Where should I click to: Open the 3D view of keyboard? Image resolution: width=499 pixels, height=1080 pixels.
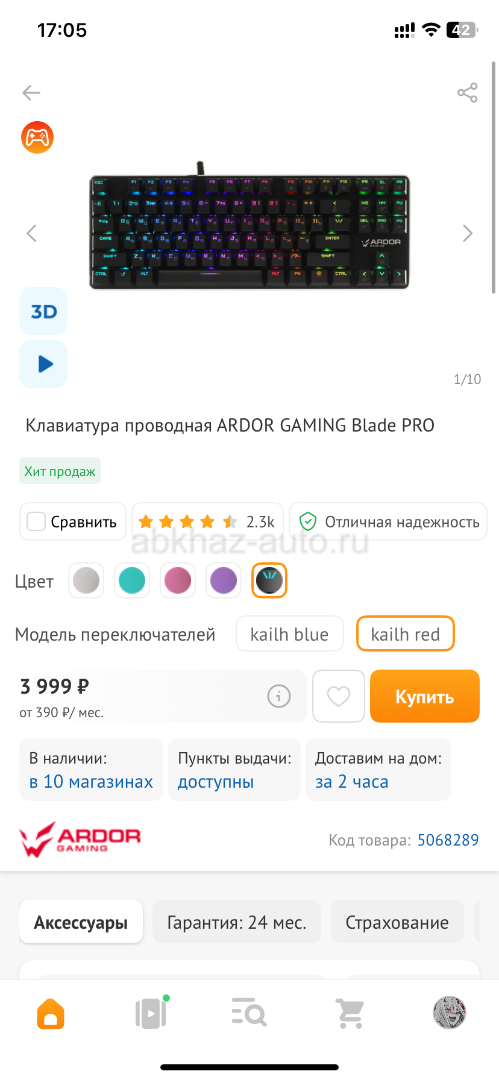coord(43,311)
